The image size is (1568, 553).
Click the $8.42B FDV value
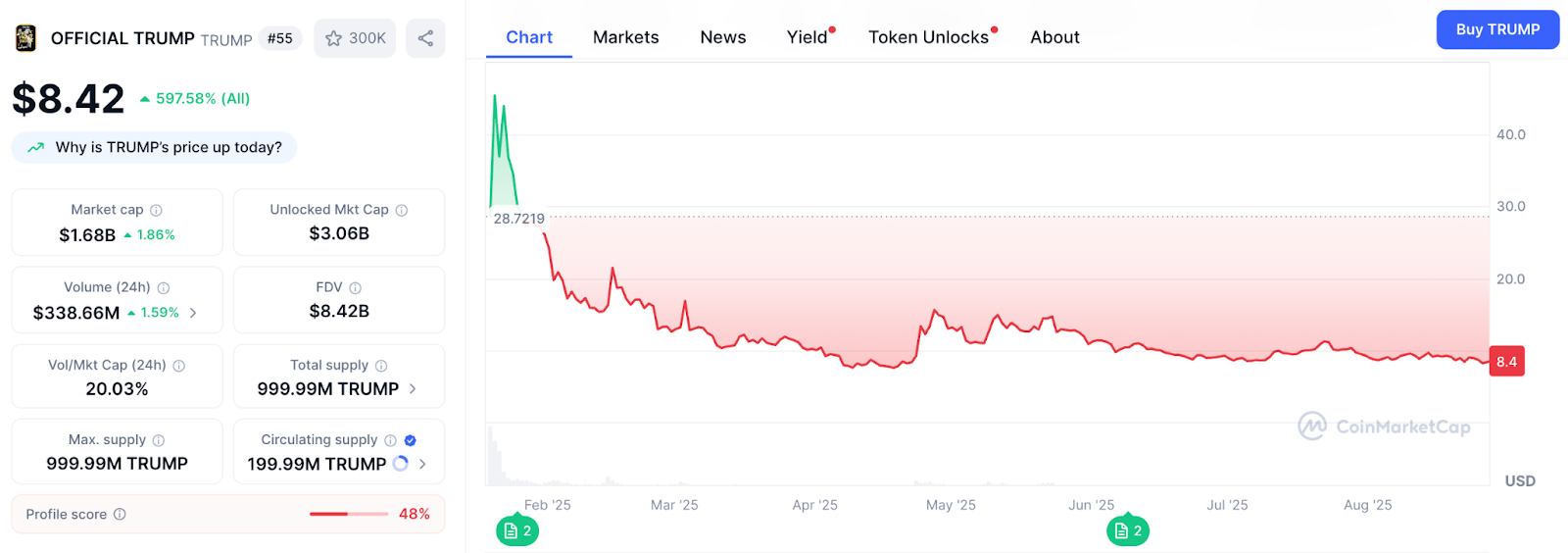coord(339,311)
